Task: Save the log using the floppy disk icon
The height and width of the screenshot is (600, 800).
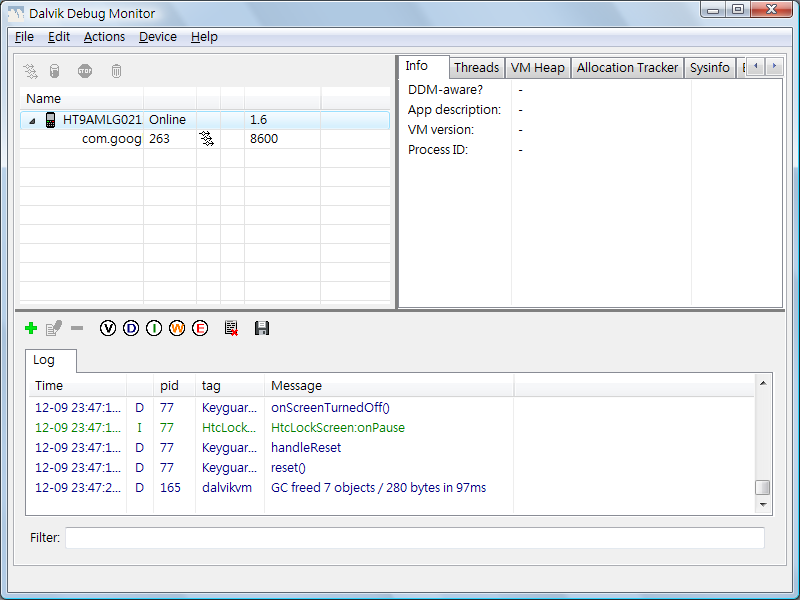Action: (262, 328)
